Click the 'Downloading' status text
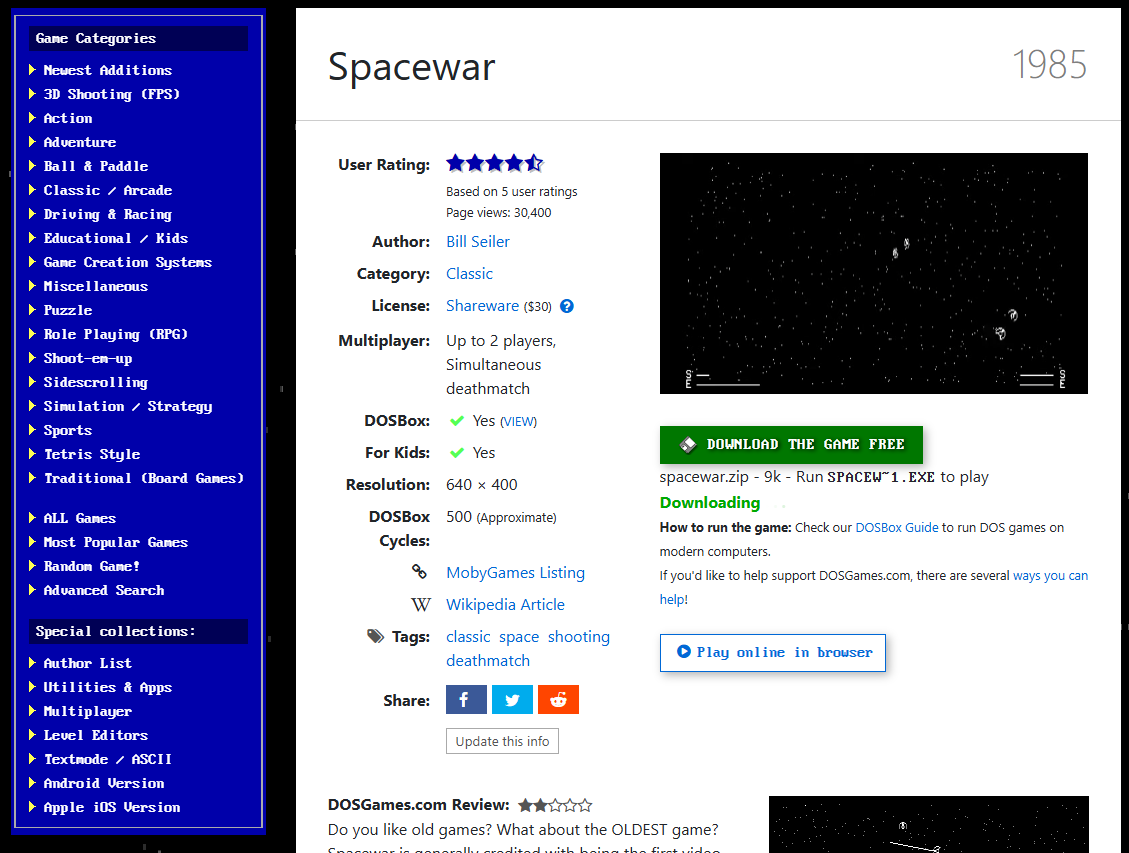 (710, 502)
